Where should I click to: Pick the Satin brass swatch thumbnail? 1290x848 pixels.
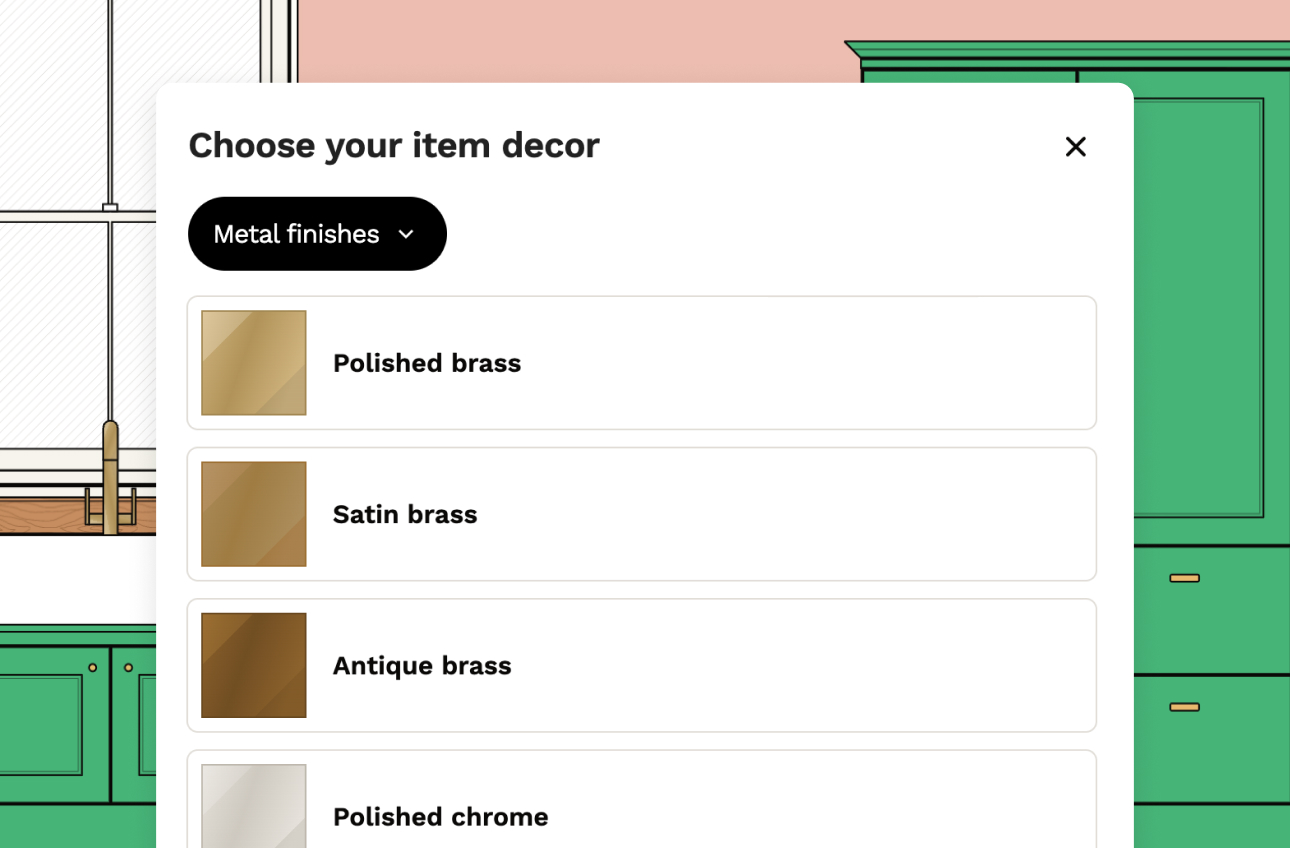tap(254, 514)
